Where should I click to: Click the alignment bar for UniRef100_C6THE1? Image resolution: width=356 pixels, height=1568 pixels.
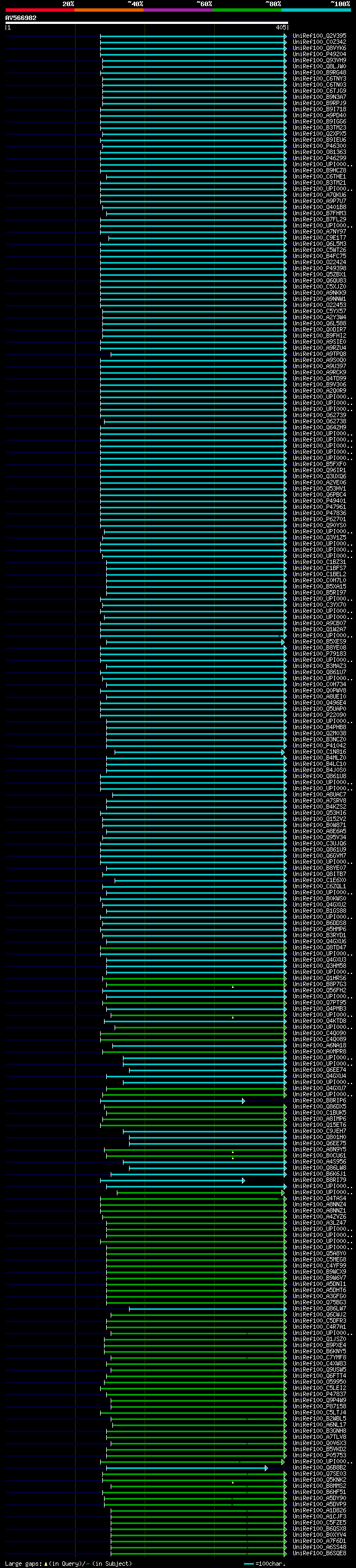(x=196, y=177)
